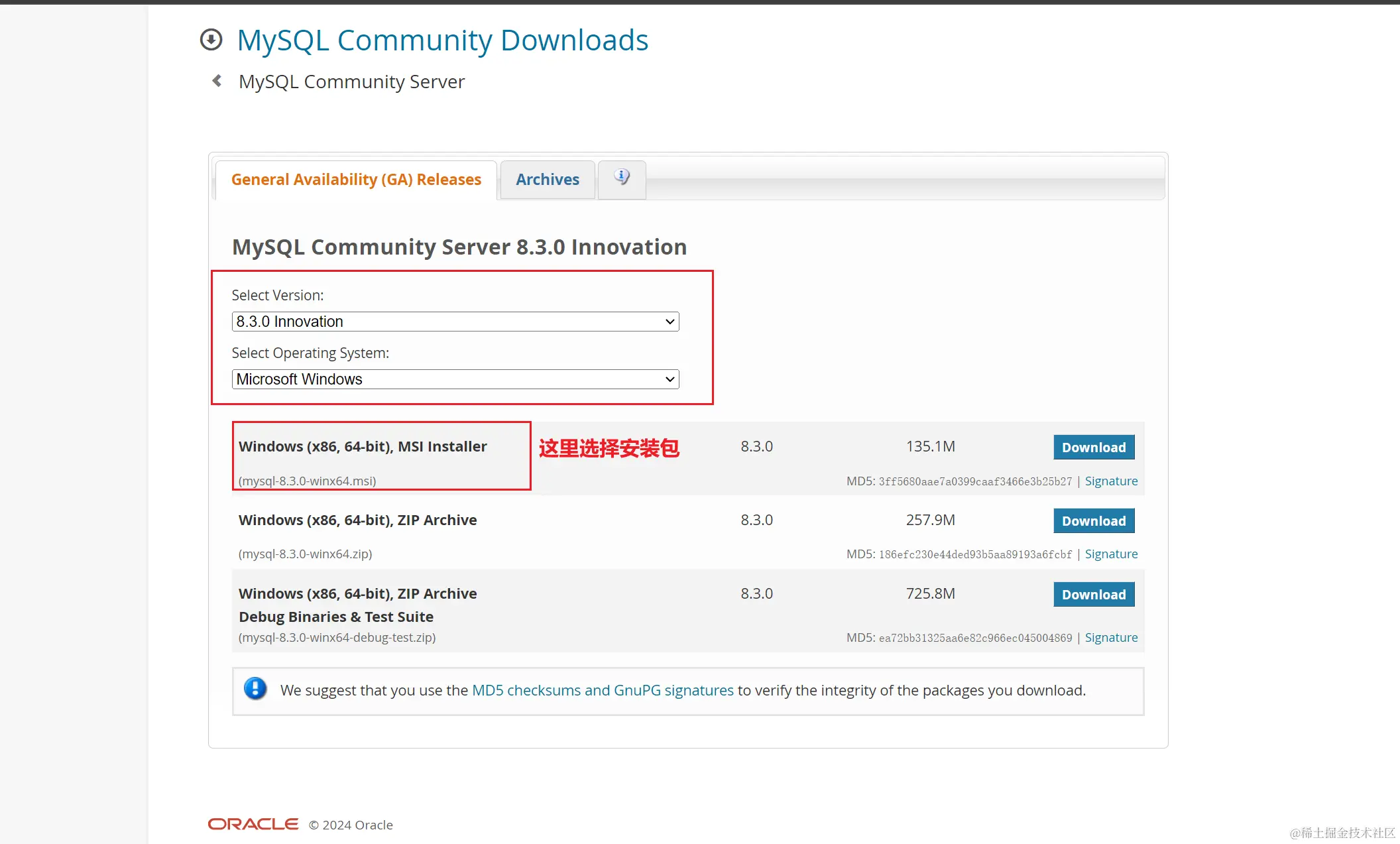The width and height of the screenshot is (1400, 844).
Task: Click the Windows MSI Installer row title
Action: point(363,447)
